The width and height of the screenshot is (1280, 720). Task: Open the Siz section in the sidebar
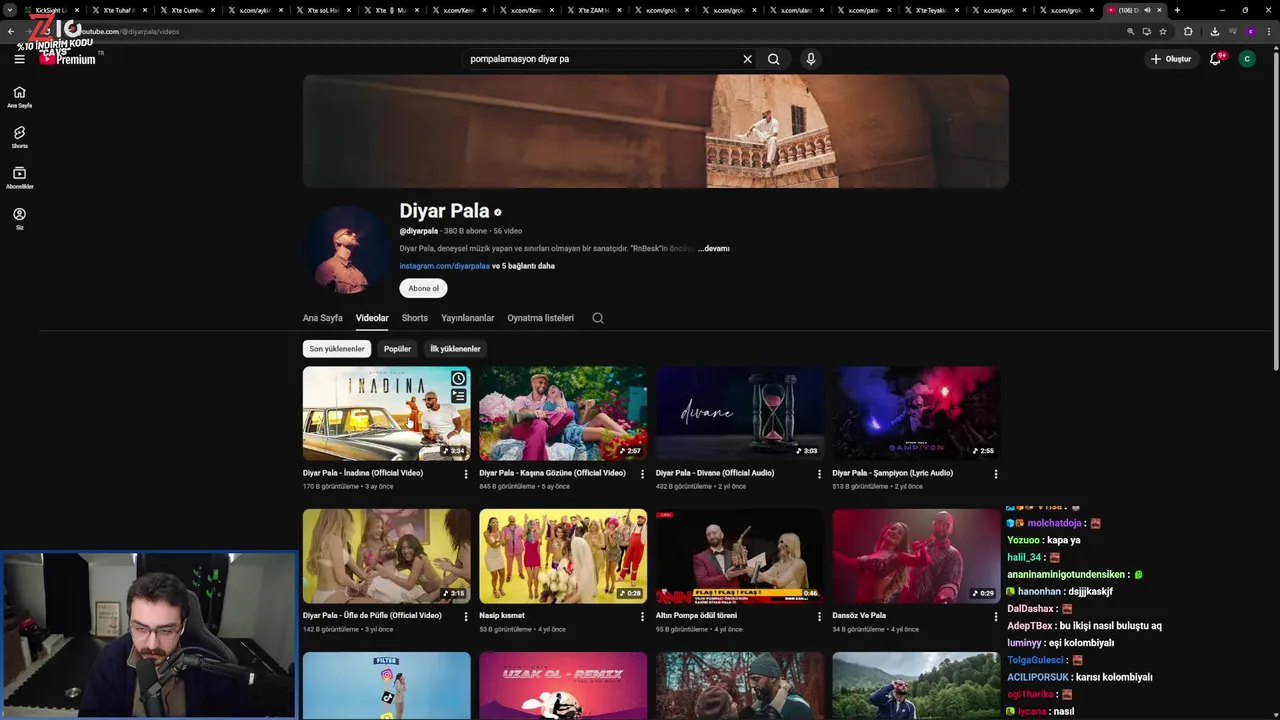[19, 219]
